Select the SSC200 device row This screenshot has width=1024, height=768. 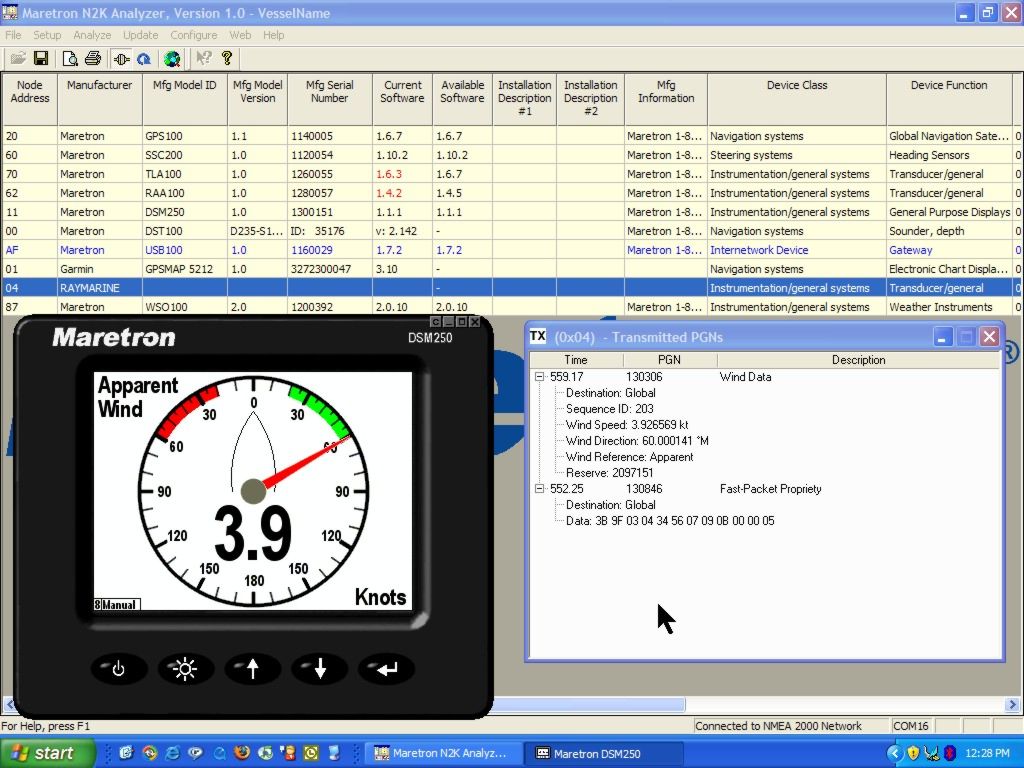coord(512,155)
